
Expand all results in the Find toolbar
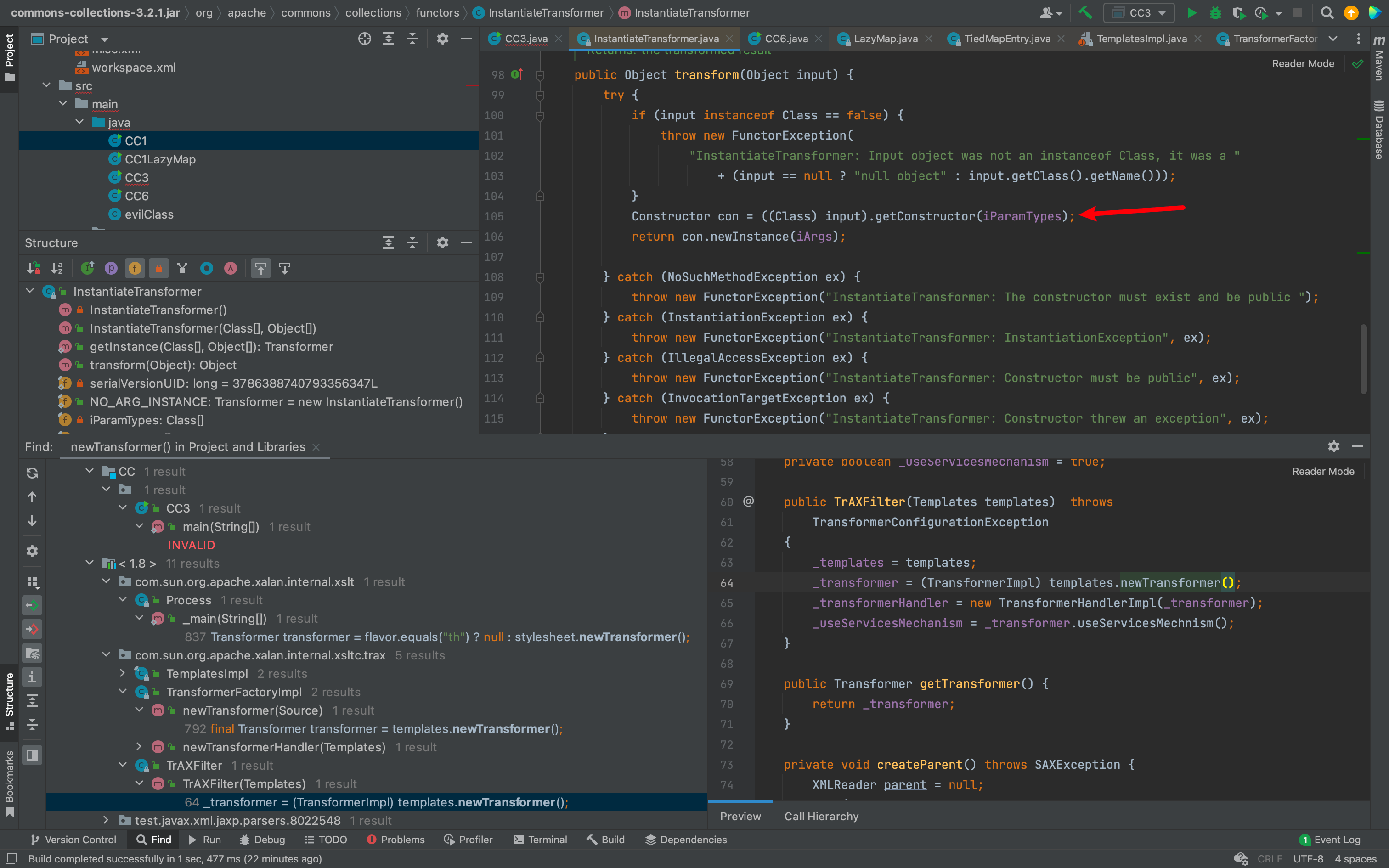(x=32, y=700)
